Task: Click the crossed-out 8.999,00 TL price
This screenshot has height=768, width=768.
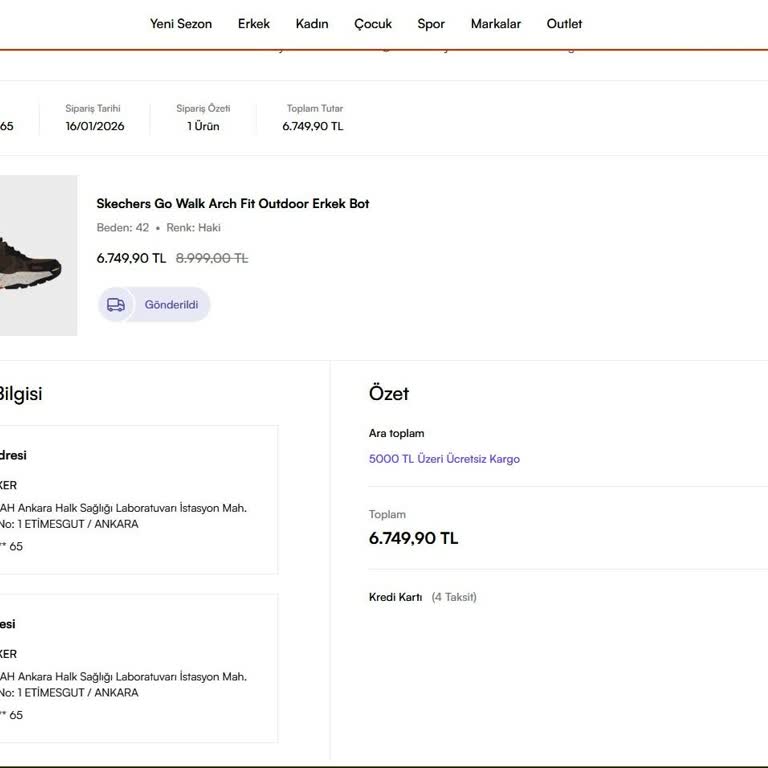Action: tap(212, 258)
